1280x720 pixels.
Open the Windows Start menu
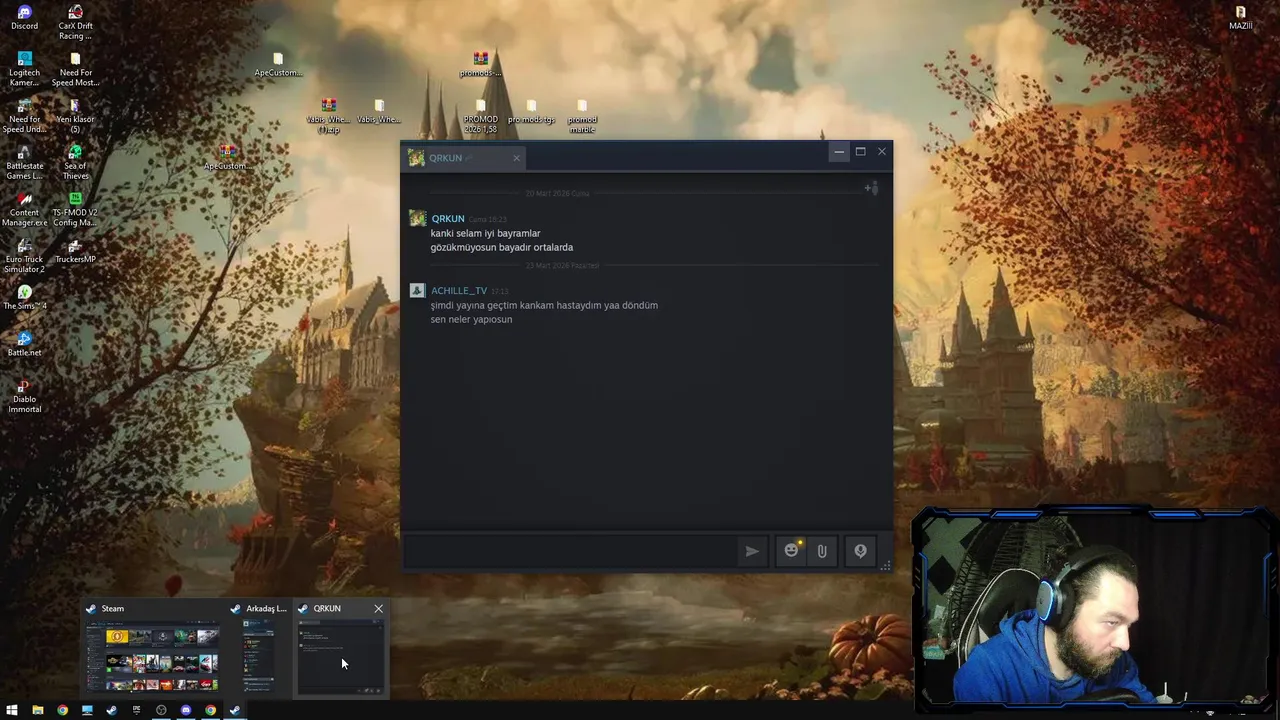coord(12,710)
